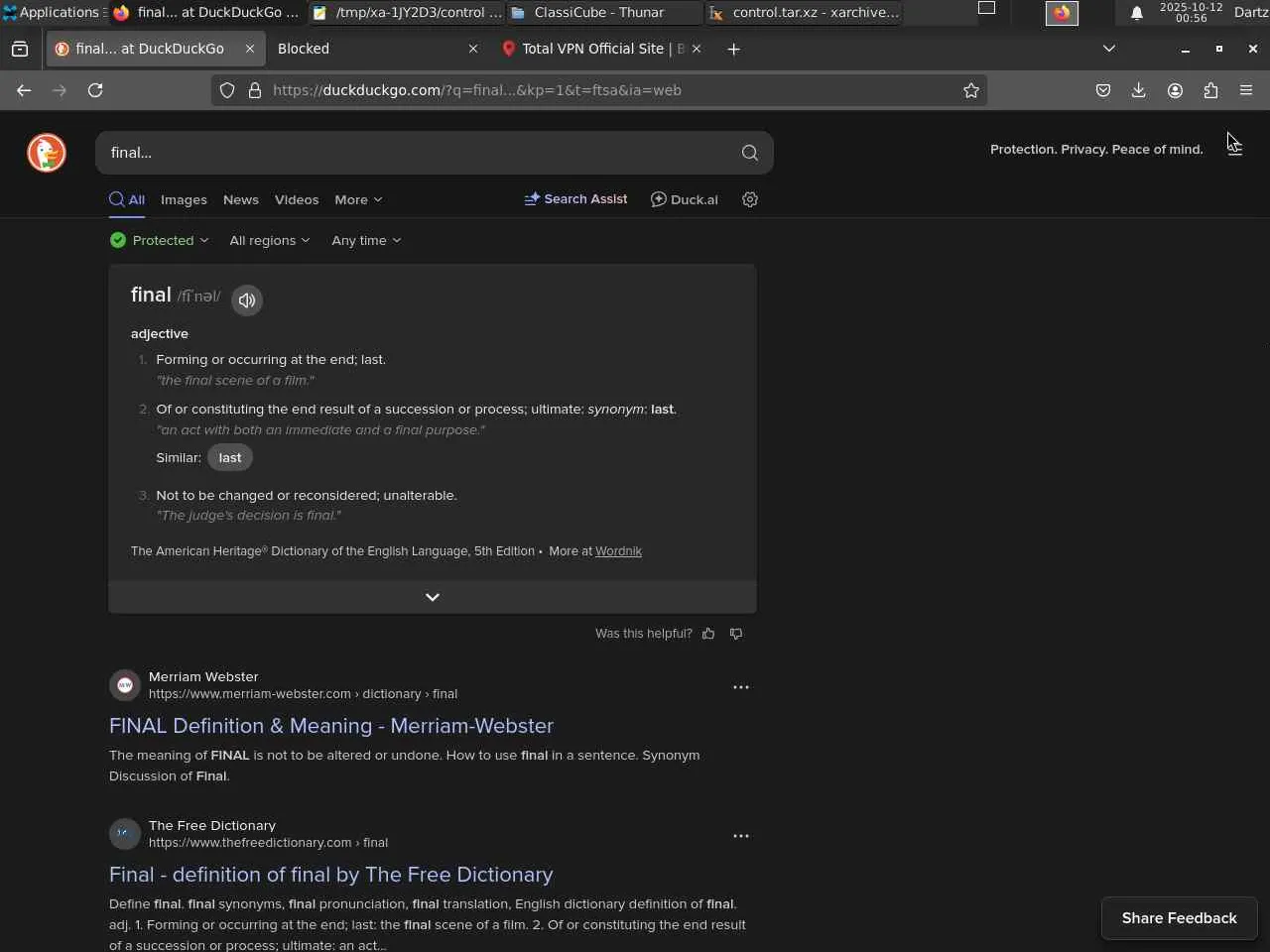Open the Any time filter dropdown
The image size is (1270, 952).
point(366,240)
